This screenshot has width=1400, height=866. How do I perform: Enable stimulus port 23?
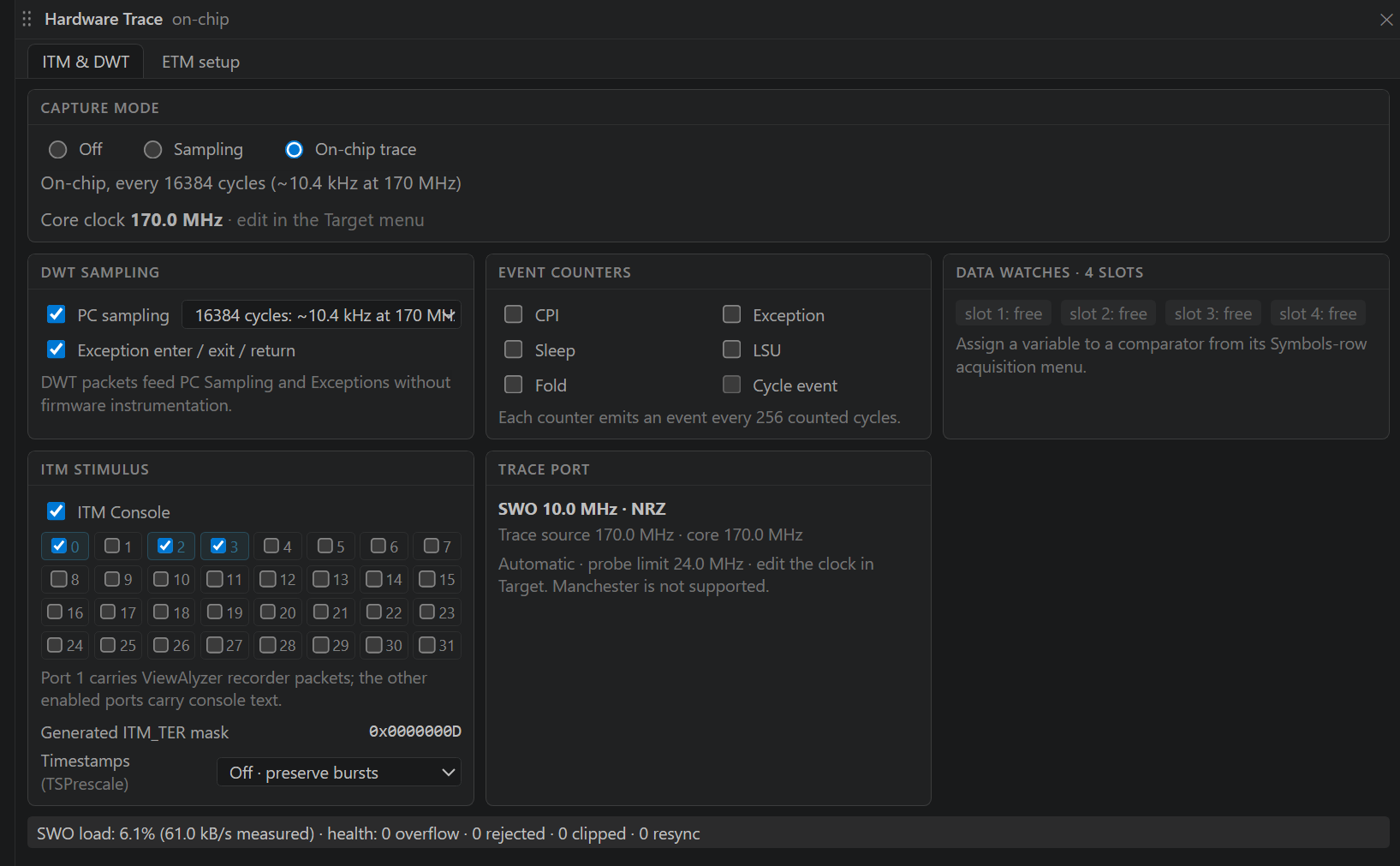[x=427, y=612]
